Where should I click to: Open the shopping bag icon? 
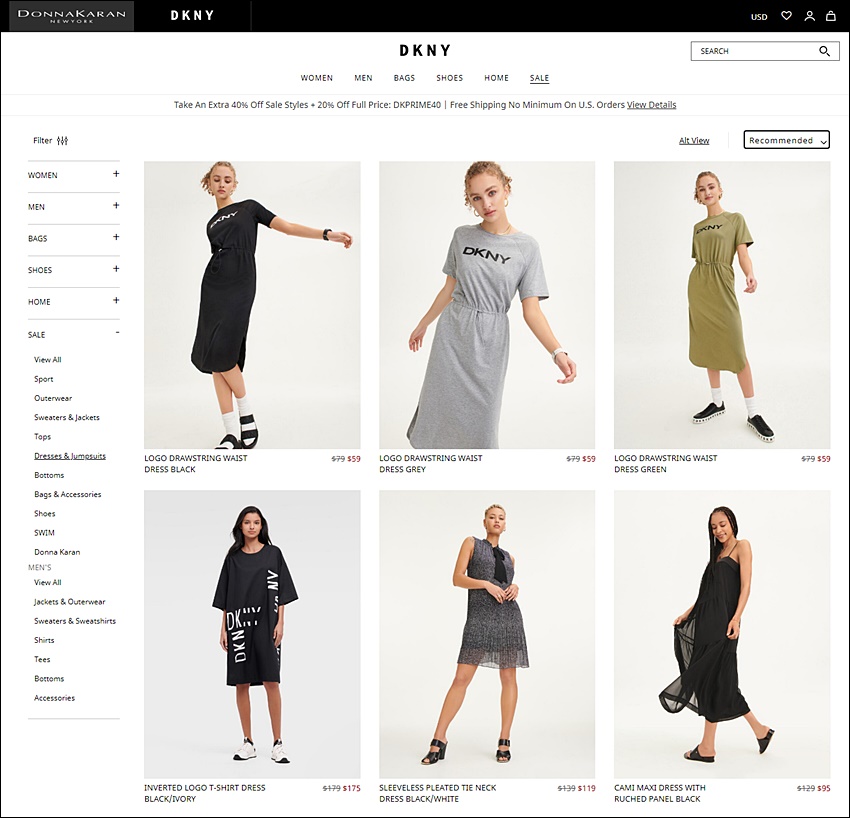(x=830, y=16)
